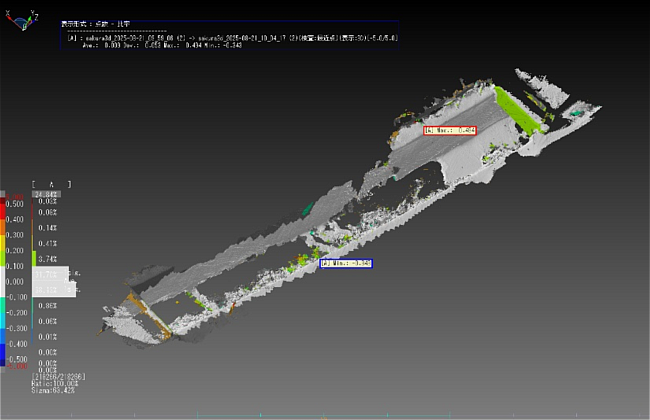
Task: Click the 0.500 scale value label
Action: [17, 202]
